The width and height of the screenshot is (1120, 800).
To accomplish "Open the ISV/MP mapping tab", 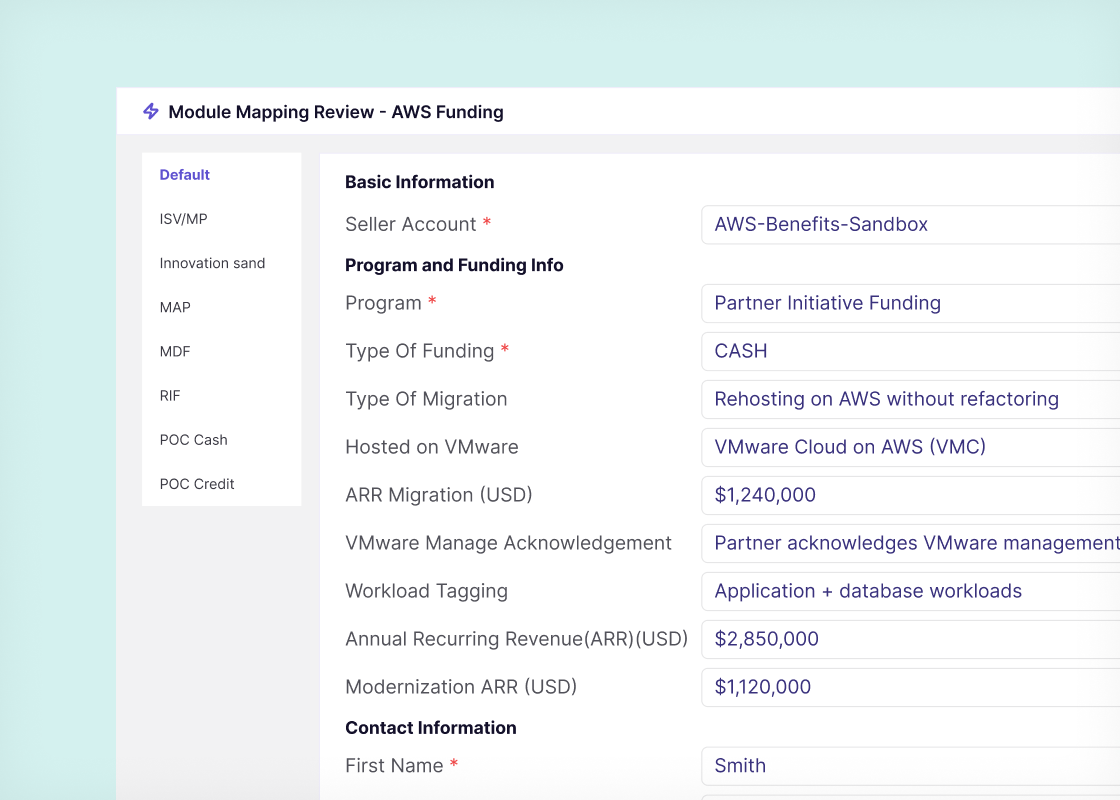I will coord(184,219).
